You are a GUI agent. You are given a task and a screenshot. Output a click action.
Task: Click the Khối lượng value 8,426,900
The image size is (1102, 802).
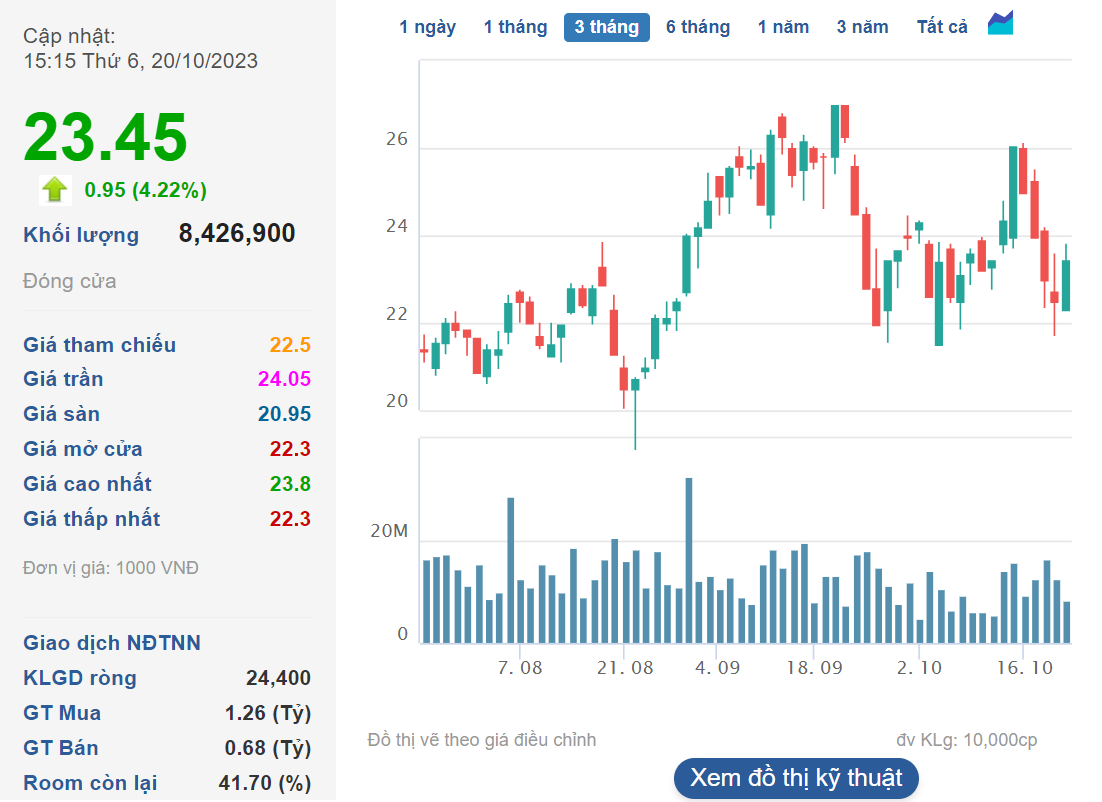tap(237, 234)
